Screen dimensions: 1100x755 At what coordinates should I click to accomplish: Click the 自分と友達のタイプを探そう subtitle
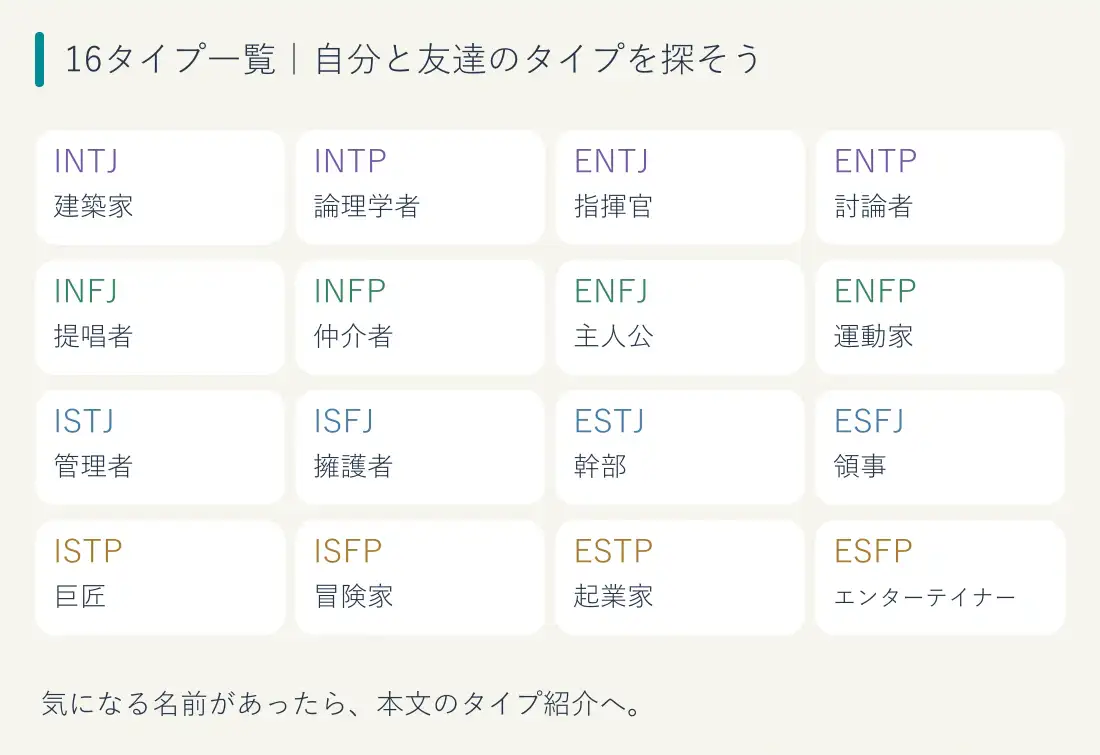point(537,59)
